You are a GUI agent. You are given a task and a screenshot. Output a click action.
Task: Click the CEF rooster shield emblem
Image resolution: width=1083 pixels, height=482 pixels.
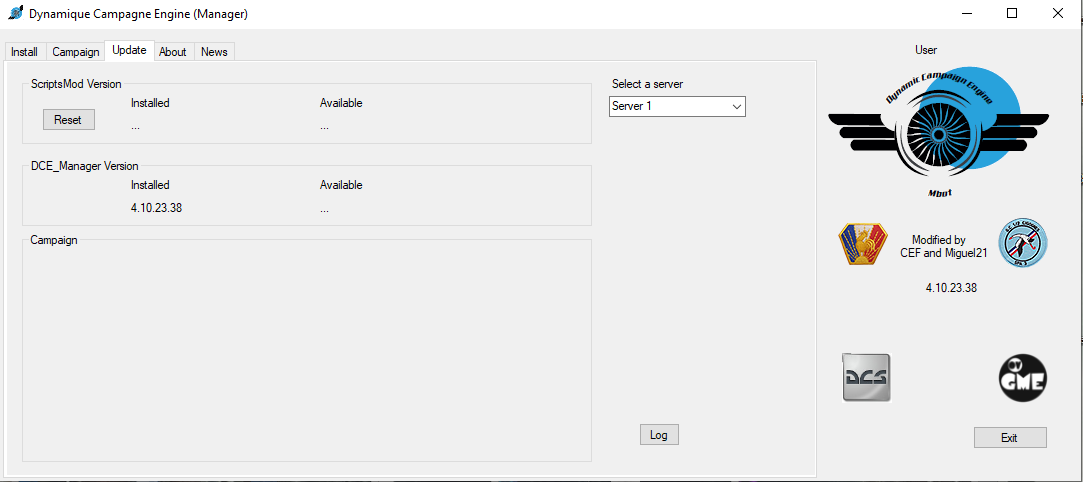pos(862,244)
